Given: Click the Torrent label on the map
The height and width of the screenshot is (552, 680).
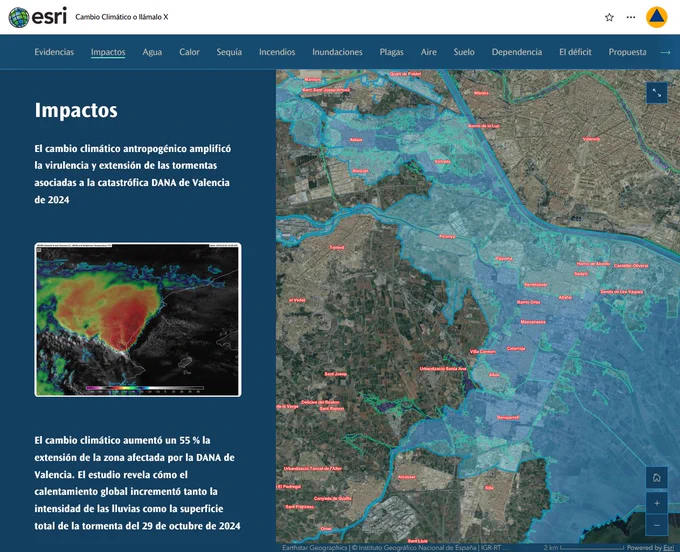Looking at the screenshot, I should pyautogui.click(x=337, y=247).
